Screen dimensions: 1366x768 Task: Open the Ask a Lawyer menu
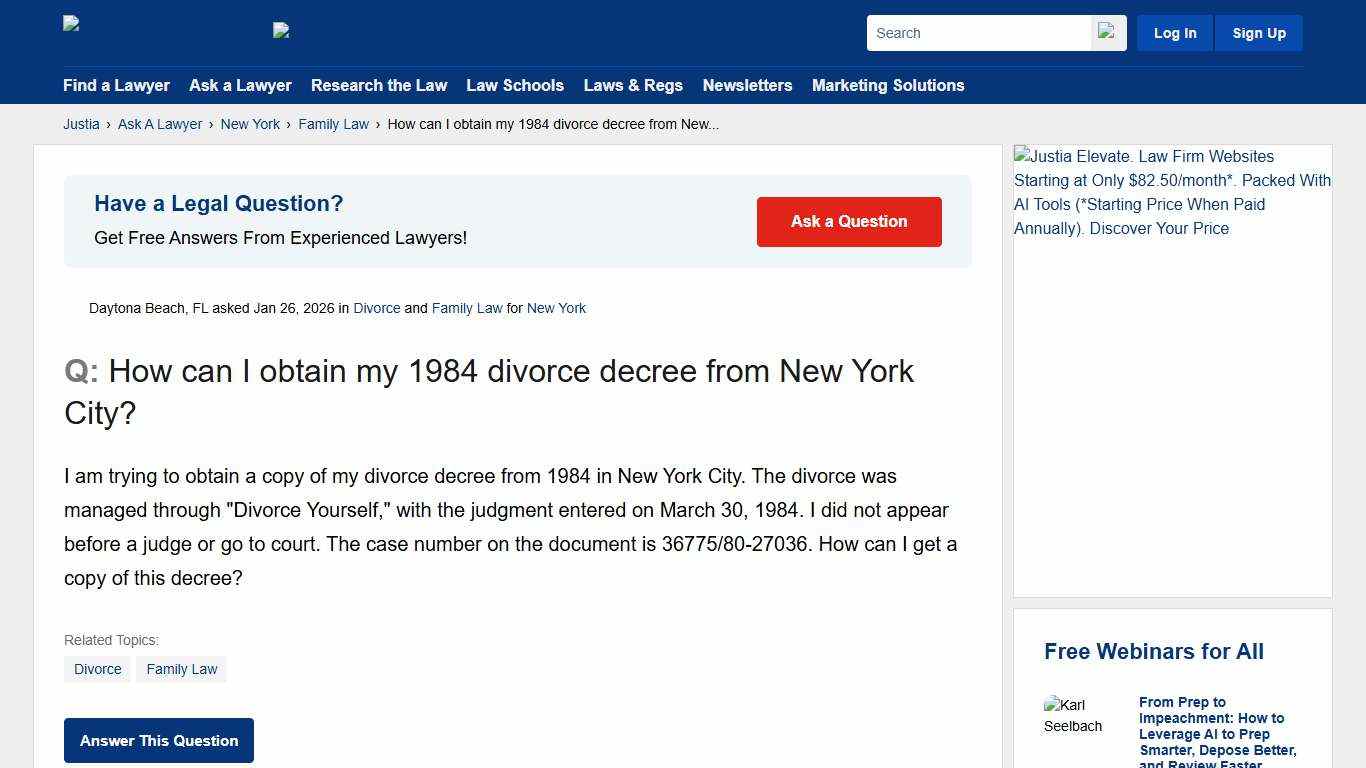[240, 86]
